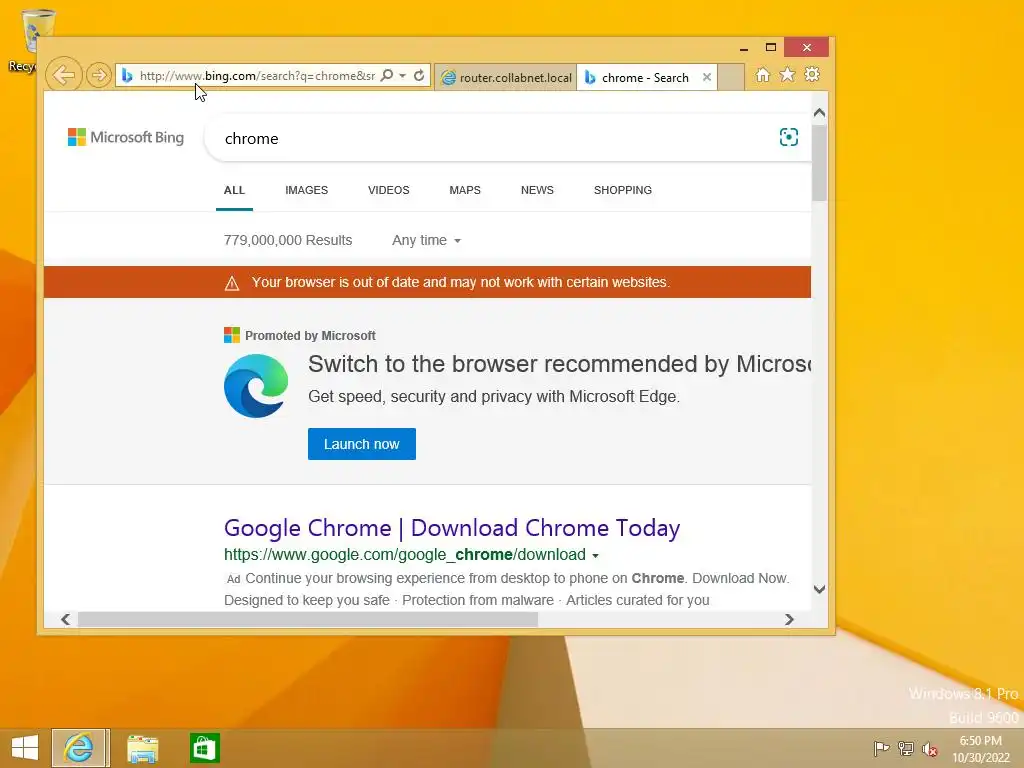1024x768 pixels.
Task: Switch to IMAGES results
Action: click(306, 190)
